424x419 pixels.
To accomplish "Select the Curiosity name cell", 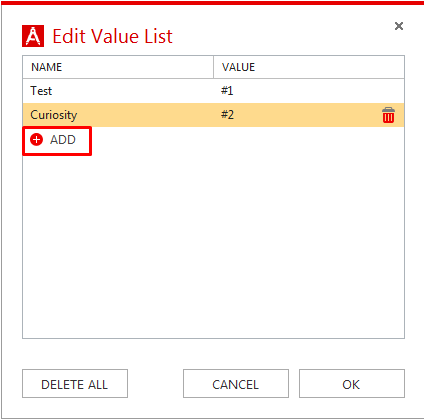I will pyautogui.click(x=118, y=115).
